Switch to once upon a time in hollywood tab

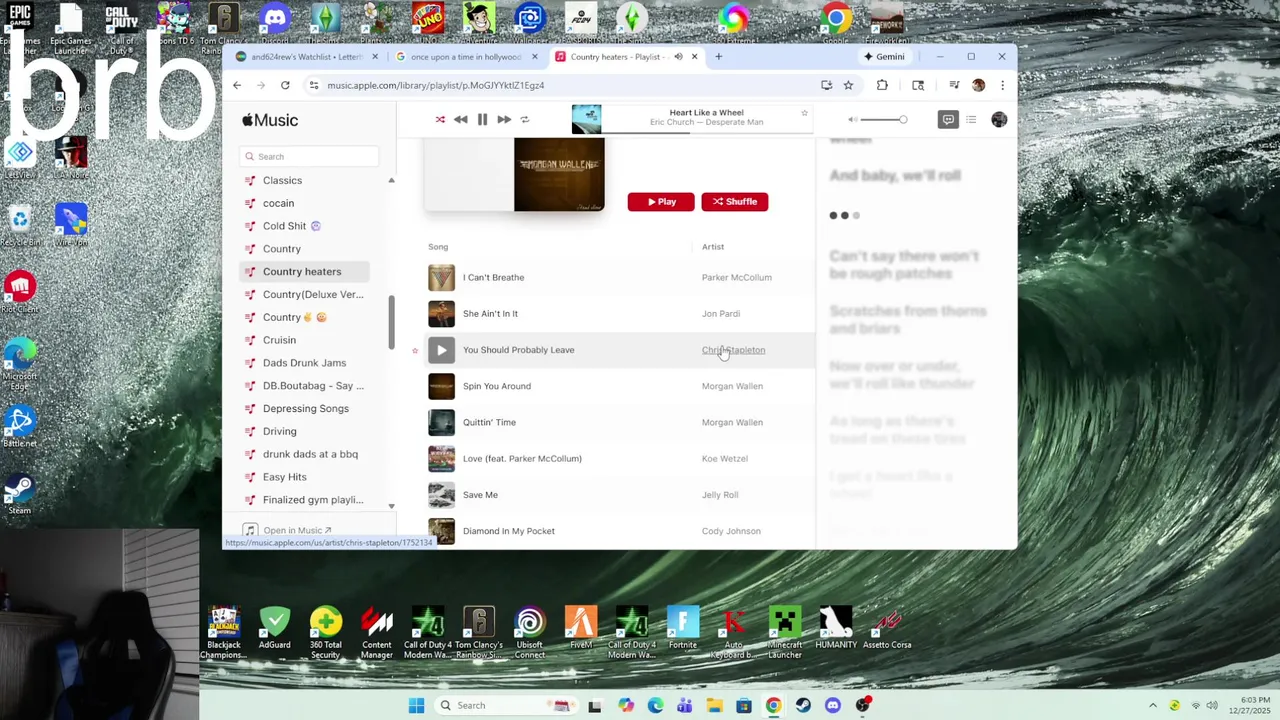click(465, 57)
